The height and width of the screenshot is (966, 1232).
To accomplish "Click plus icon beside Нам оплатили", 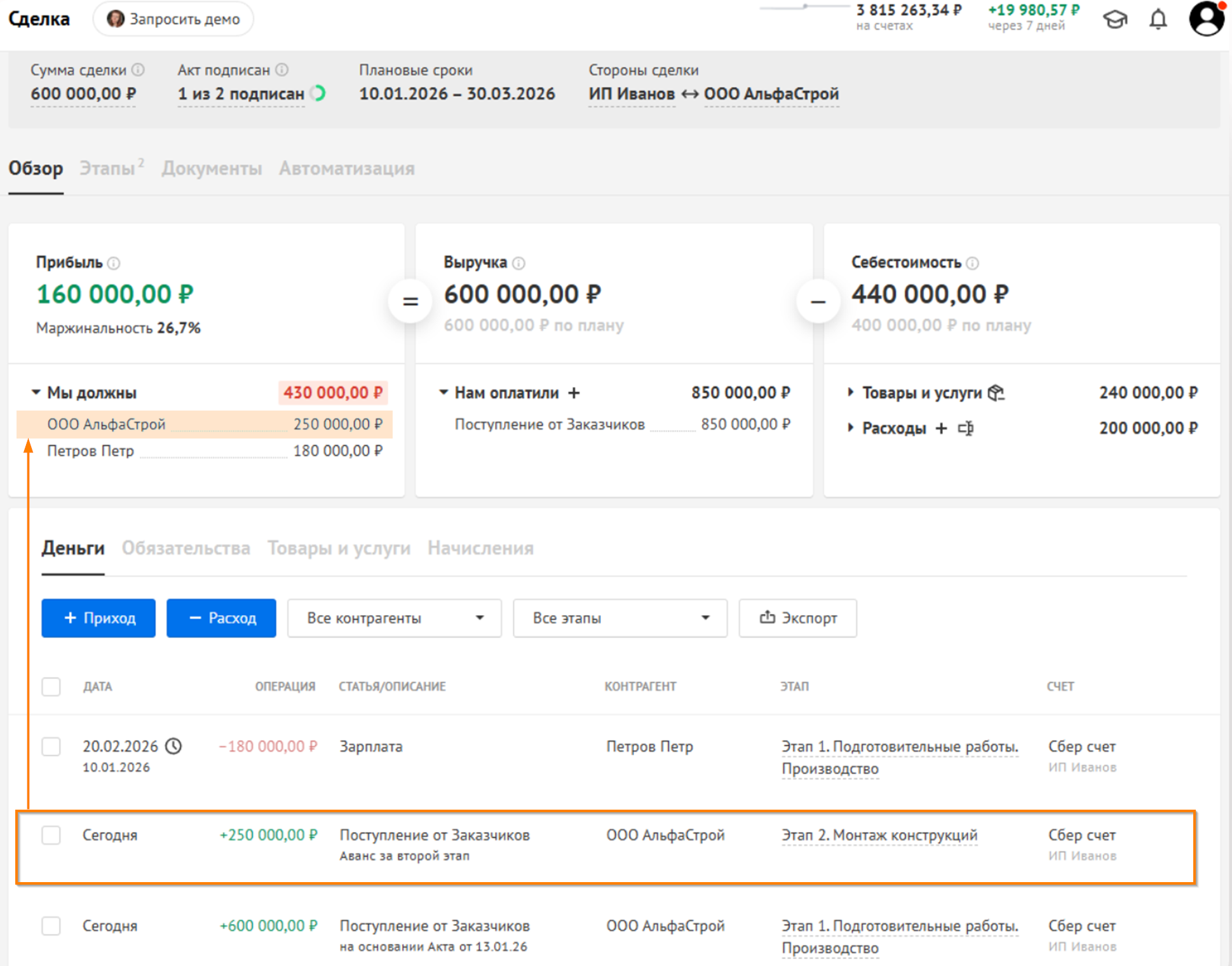I will [x=574, y=393].
